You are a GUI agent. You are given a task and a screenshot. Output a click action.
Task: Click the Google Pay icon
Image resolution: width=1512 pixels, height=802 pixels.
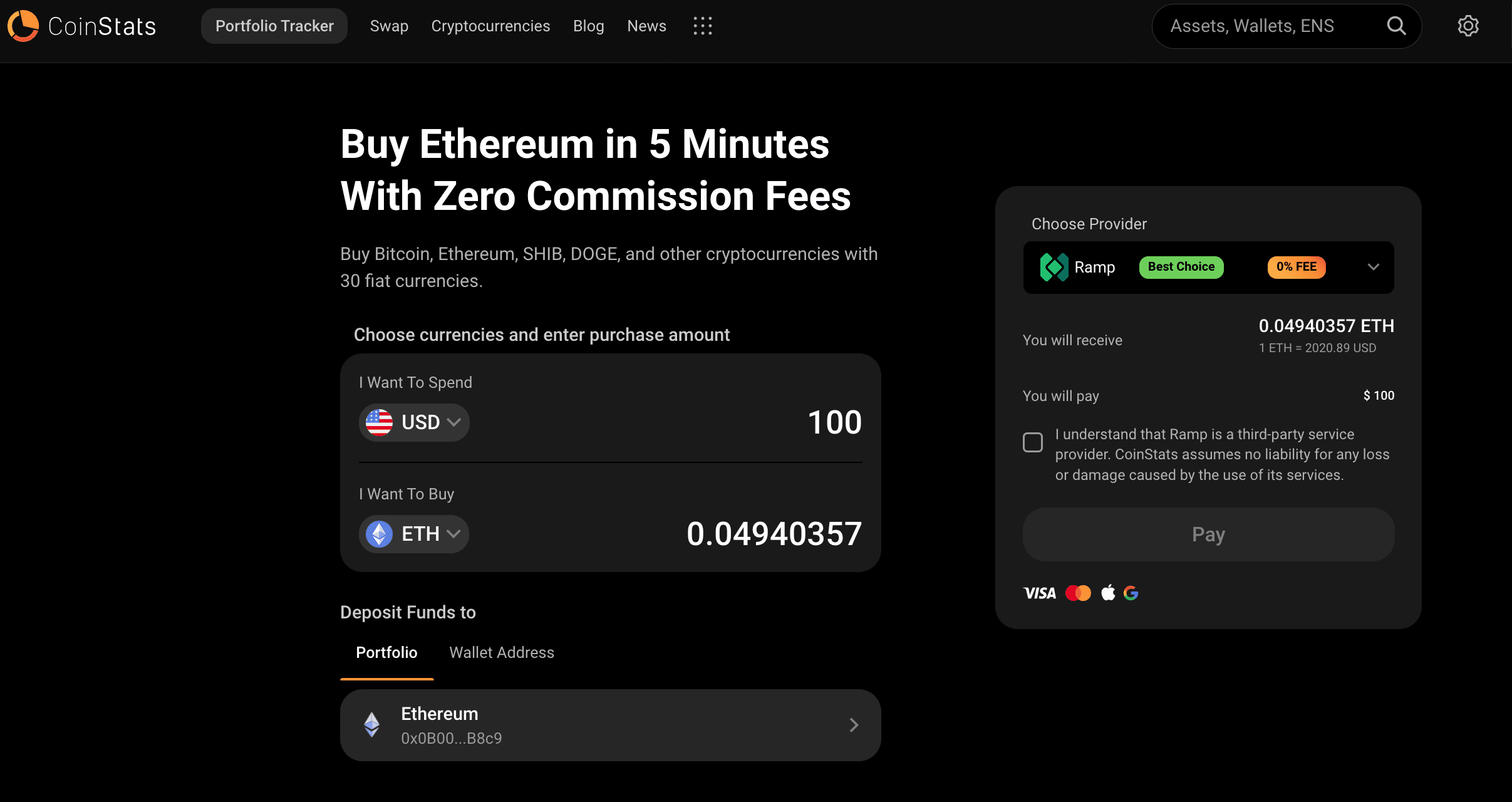coord(1131,593)
